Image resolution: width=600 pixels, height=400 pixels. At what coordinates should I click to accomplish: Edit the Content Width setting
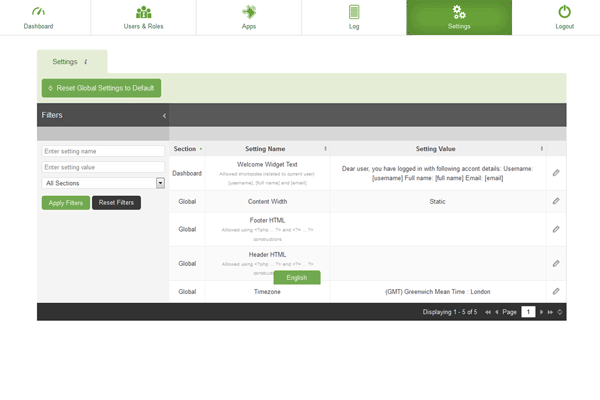tap(556, 201)
